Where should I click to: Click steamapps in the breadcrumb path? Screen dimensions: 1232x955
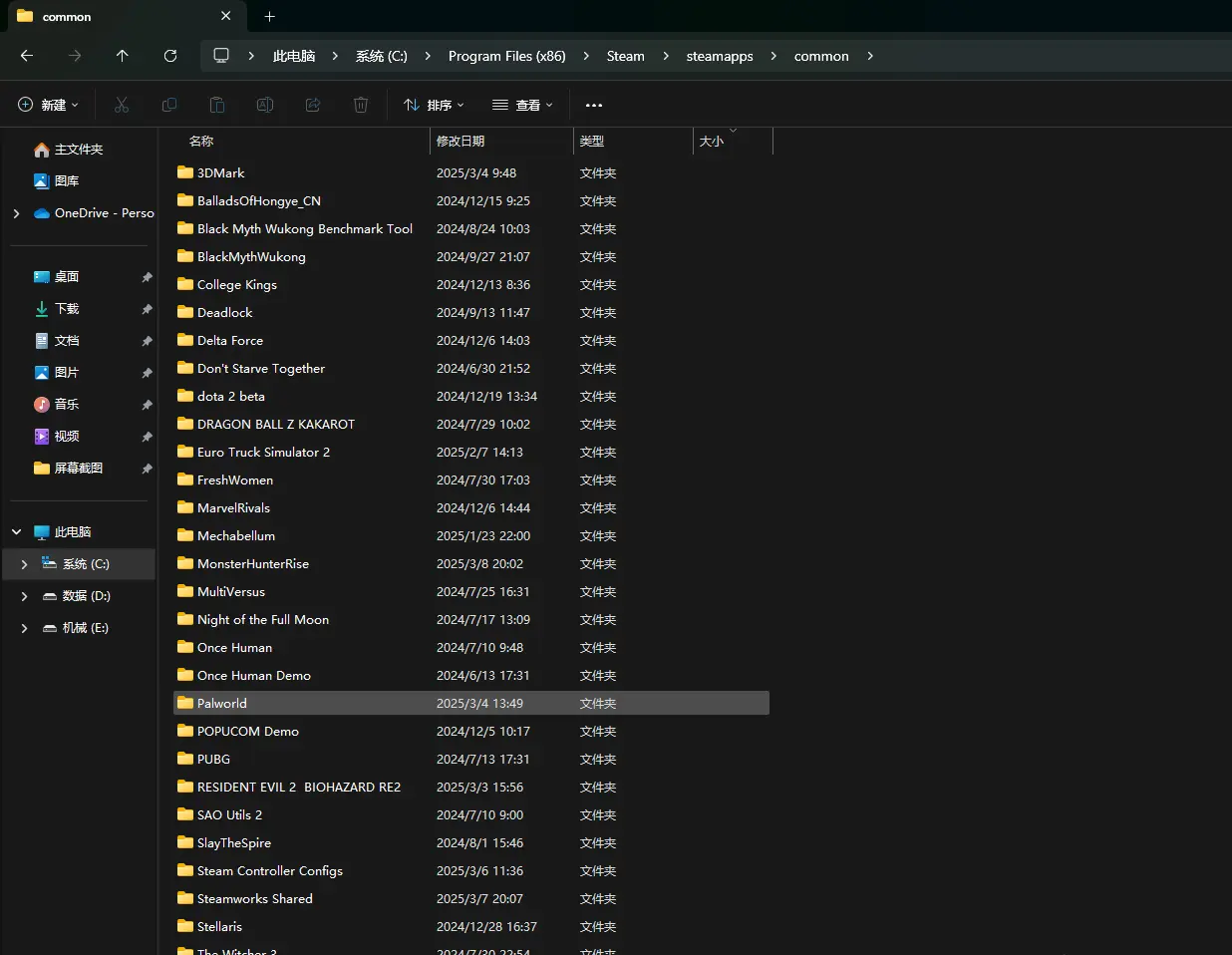(x=719, y=56)
